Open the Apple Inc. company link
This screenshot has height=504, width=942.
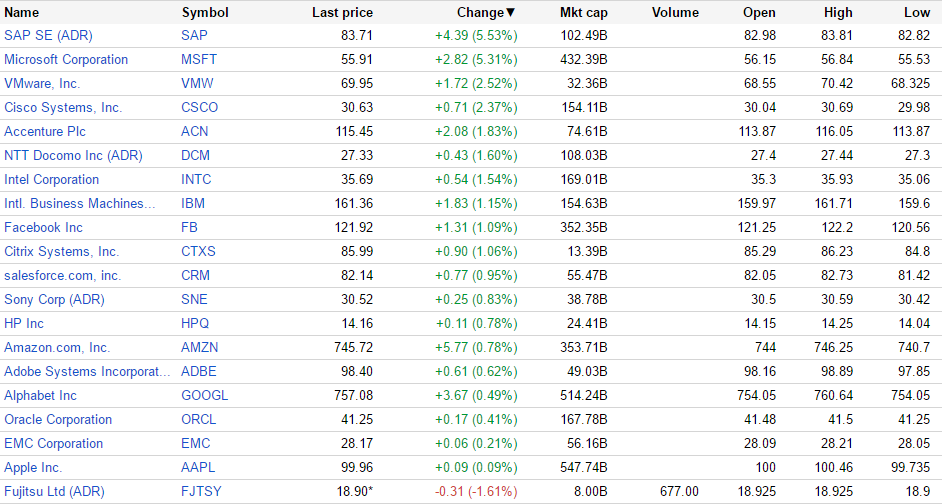33,467
